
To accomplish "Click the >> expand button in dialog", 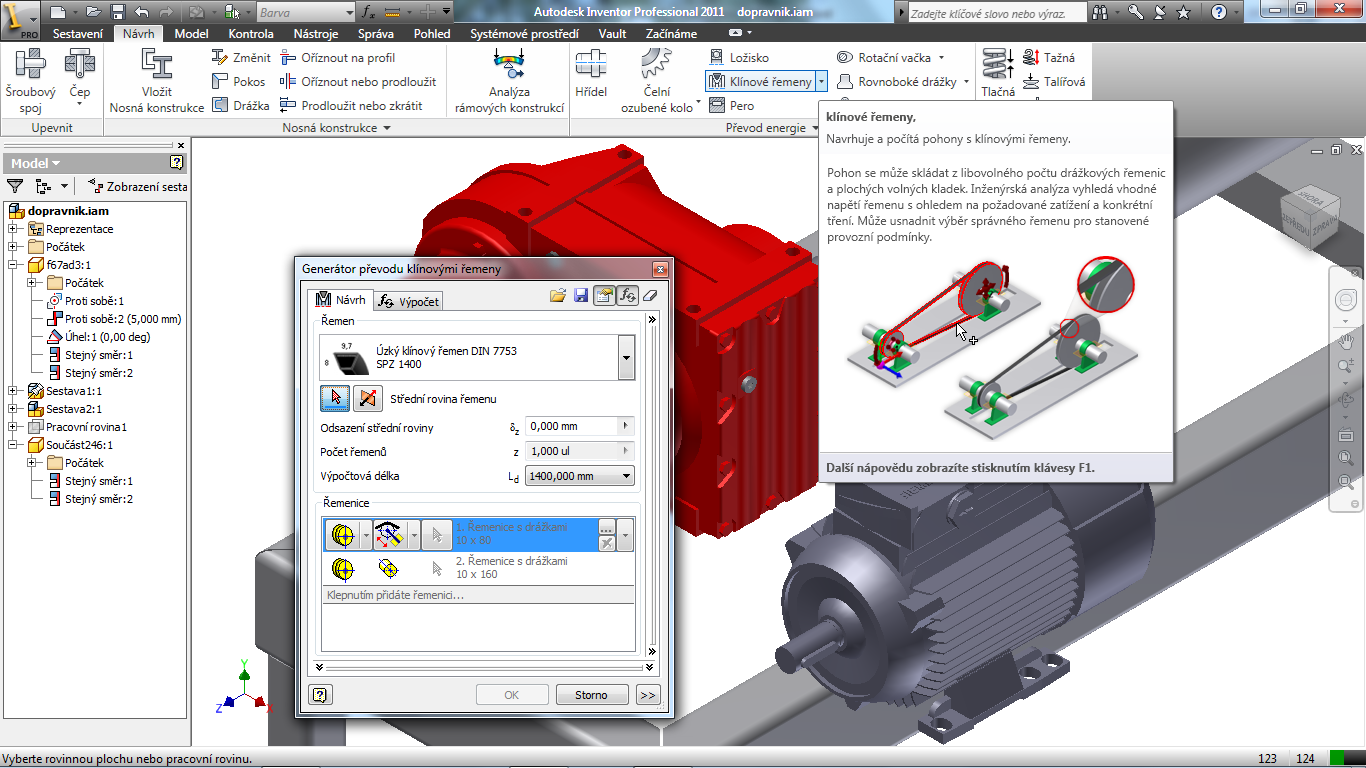I will pos(647,695).
